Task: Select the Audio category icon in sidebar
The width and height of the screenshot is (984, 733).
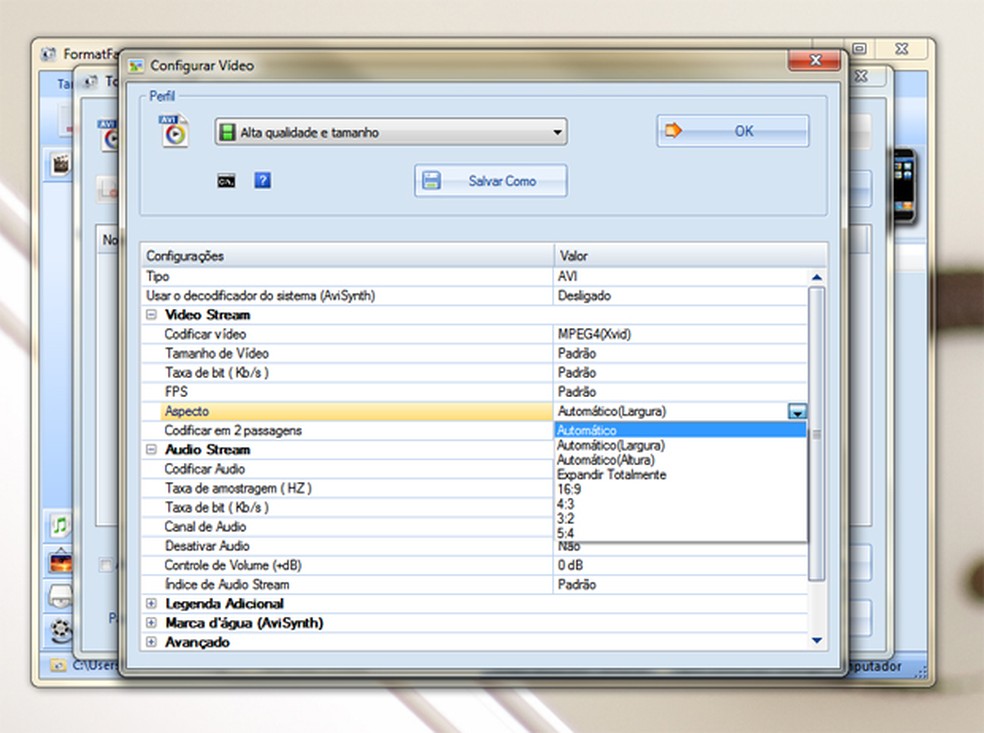Action: 61,525
